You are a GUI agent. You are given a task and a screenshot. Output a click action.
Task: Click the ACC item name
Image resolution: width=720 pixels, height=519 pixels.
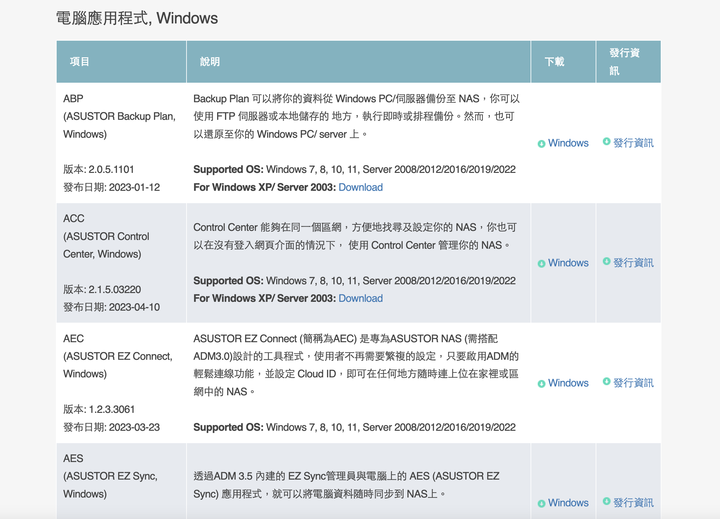[106, 236]
